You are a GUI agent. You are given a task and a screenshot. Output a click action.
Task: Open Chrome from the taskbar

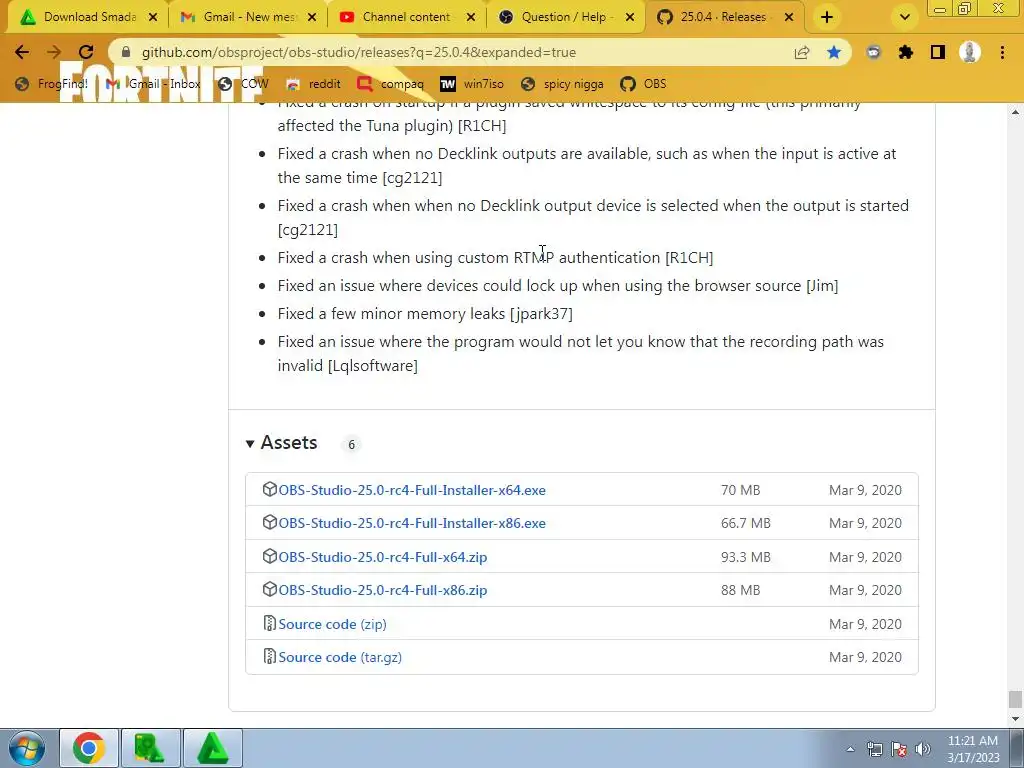click(x=89, y=748)
